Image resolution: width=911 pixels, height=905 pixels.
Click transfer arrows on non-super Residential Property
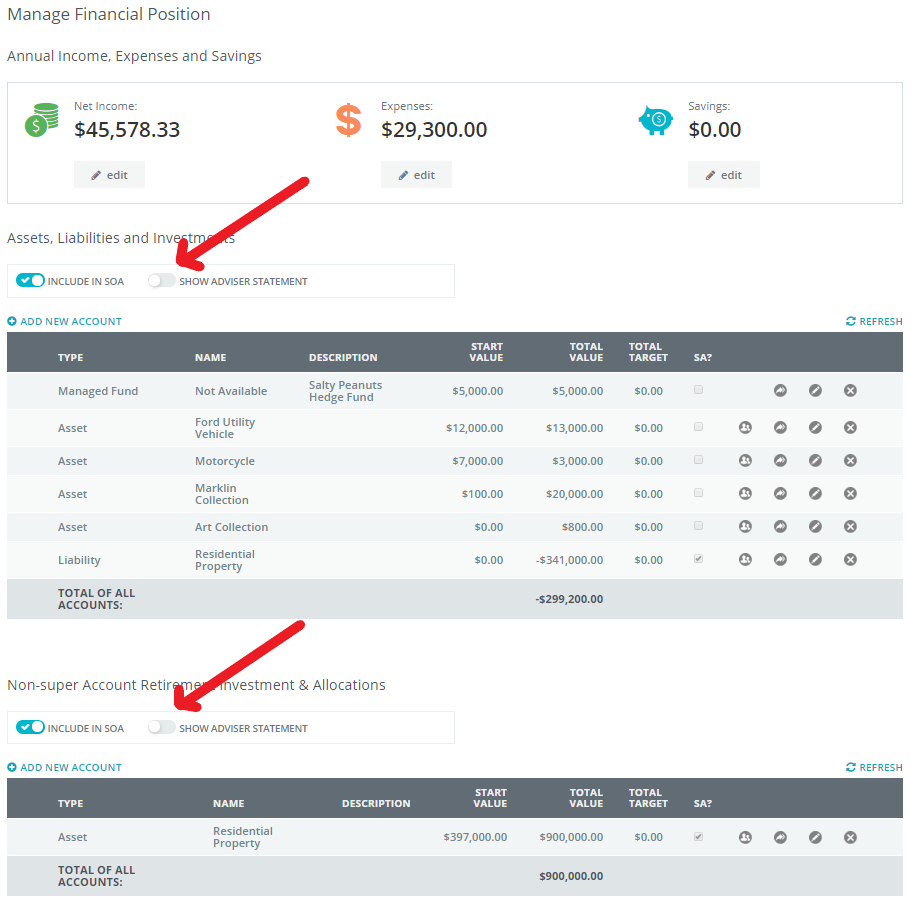pos(780,837)
